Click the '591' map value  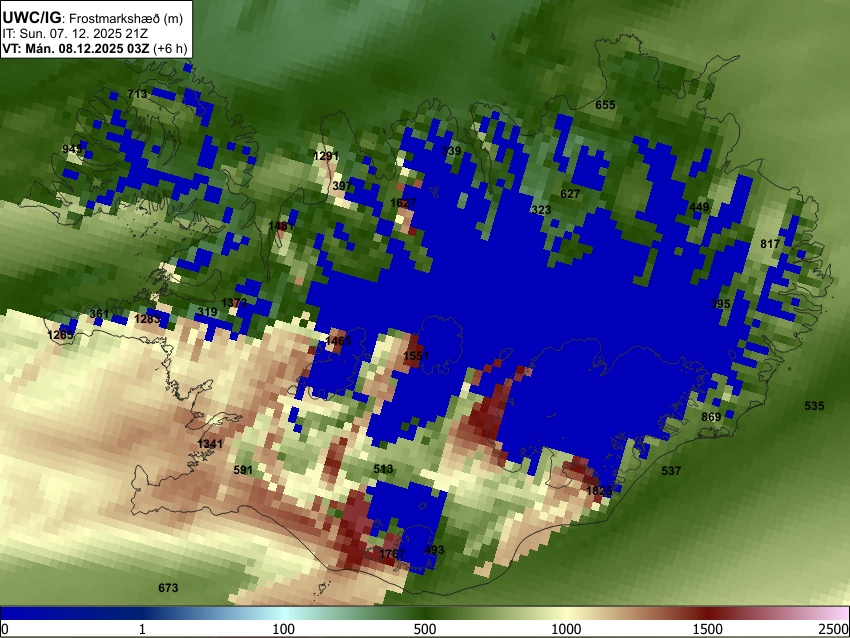(243, 469)
